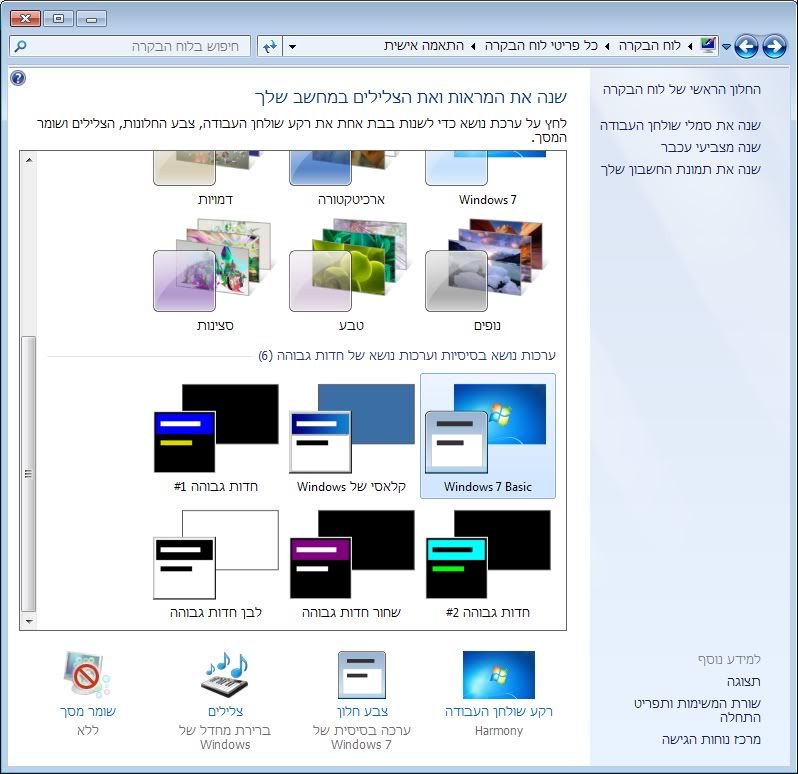Select the חדות גבוהה #1 theme
The image size is (798, 774).
(x=216, y=436)
